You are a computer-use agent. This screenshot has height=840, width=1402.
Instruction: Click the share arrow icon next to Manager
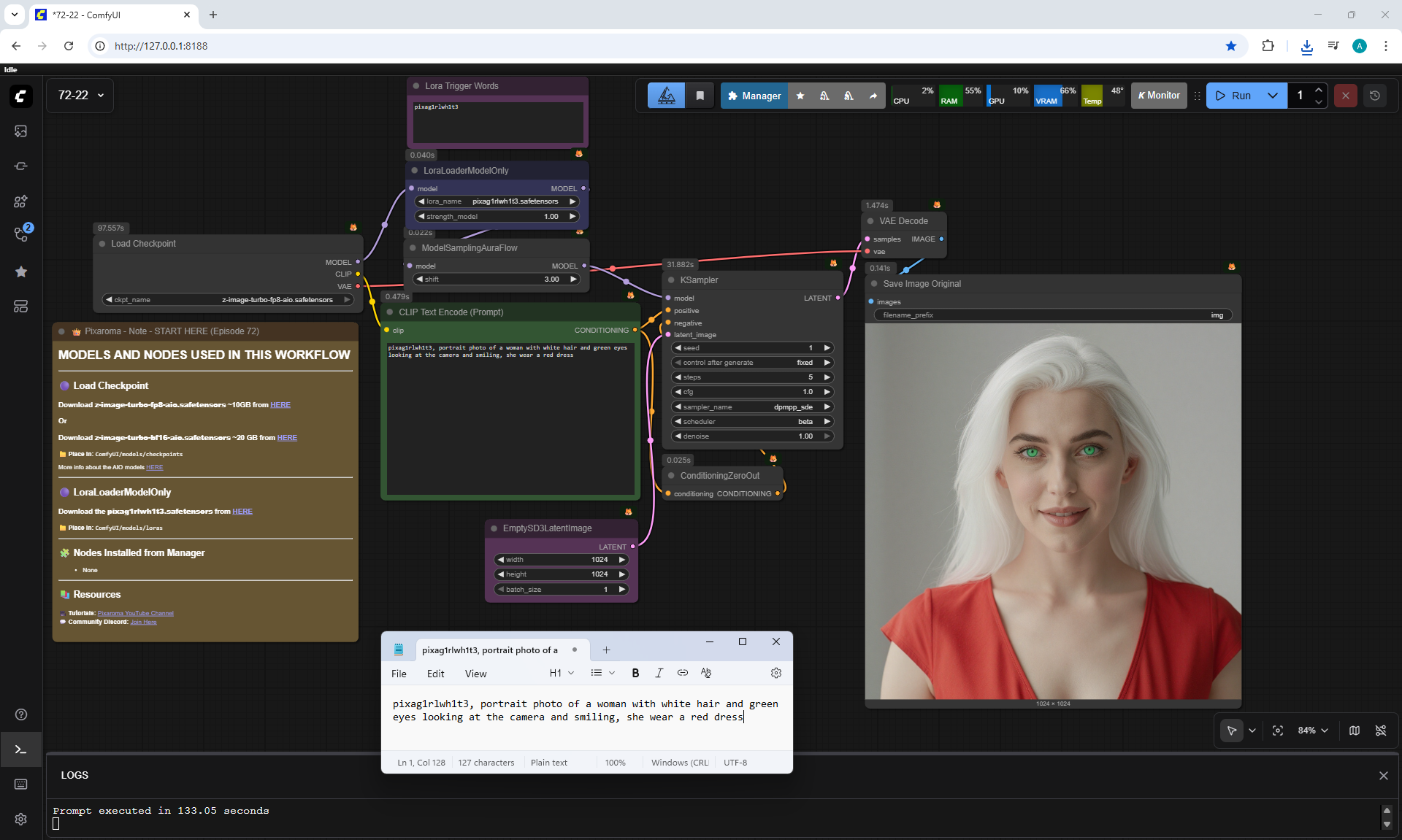(873, 96)
